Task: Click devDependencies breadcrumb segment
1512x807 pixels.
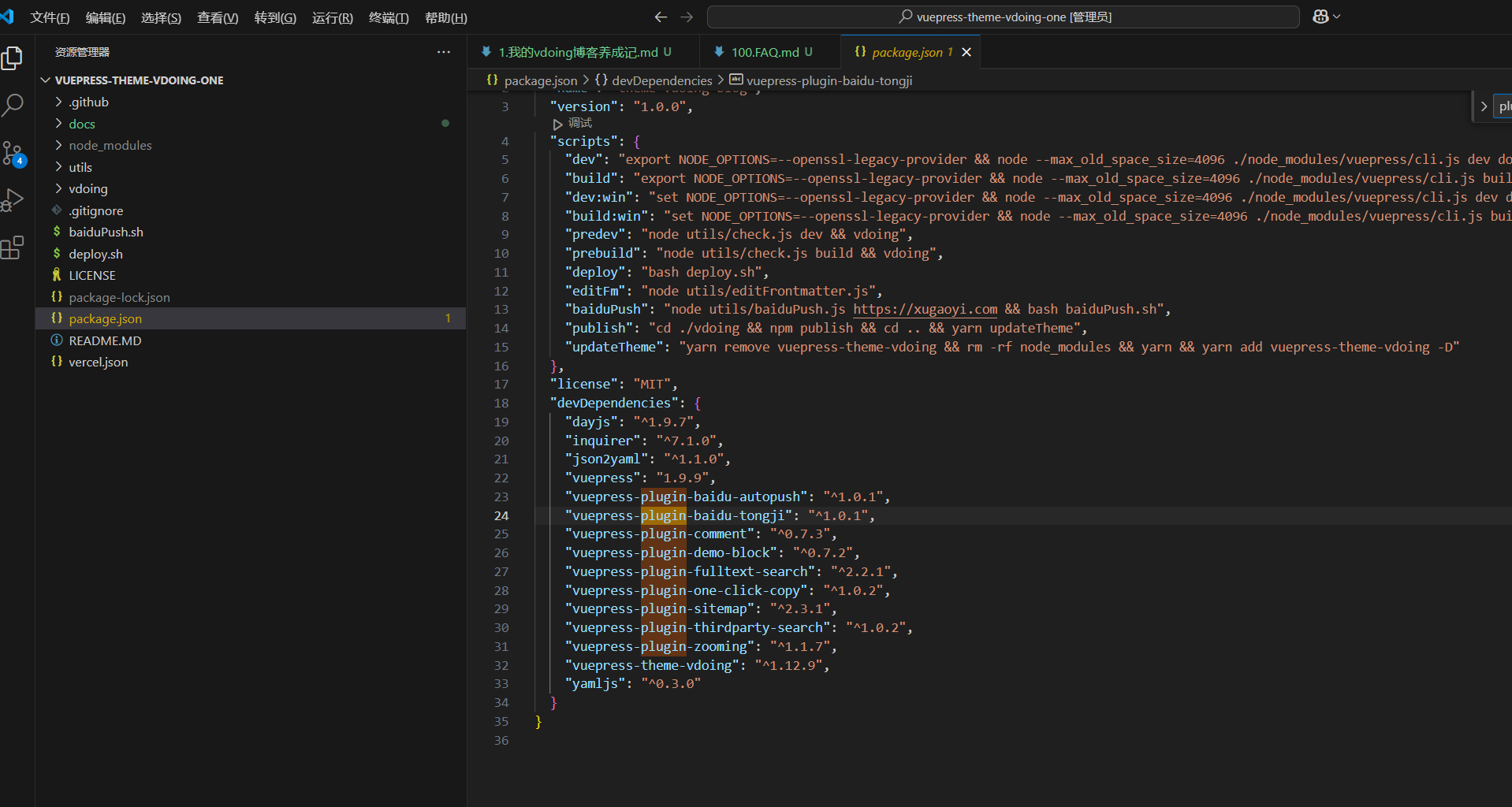Action: [654, 80]
